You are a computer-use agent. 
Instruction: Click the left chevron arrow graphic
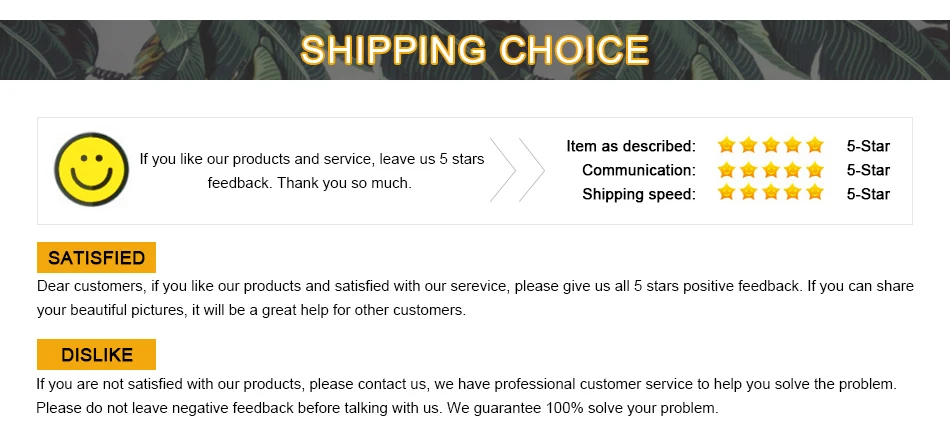coord(503,170)
